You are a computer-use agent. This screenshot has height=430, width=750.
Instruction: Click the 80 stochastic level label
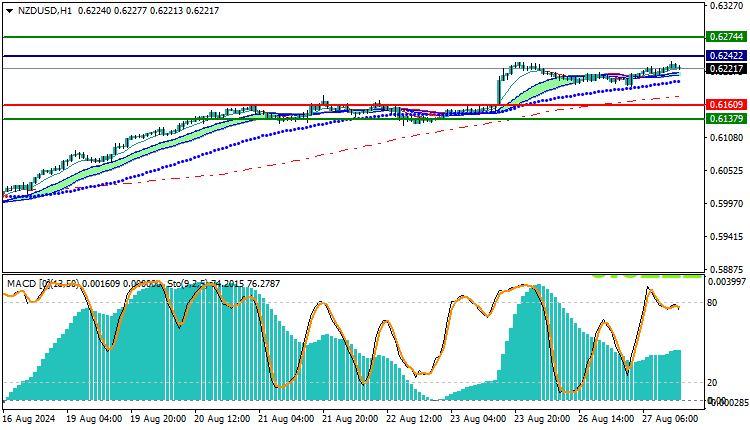[712, 303]
